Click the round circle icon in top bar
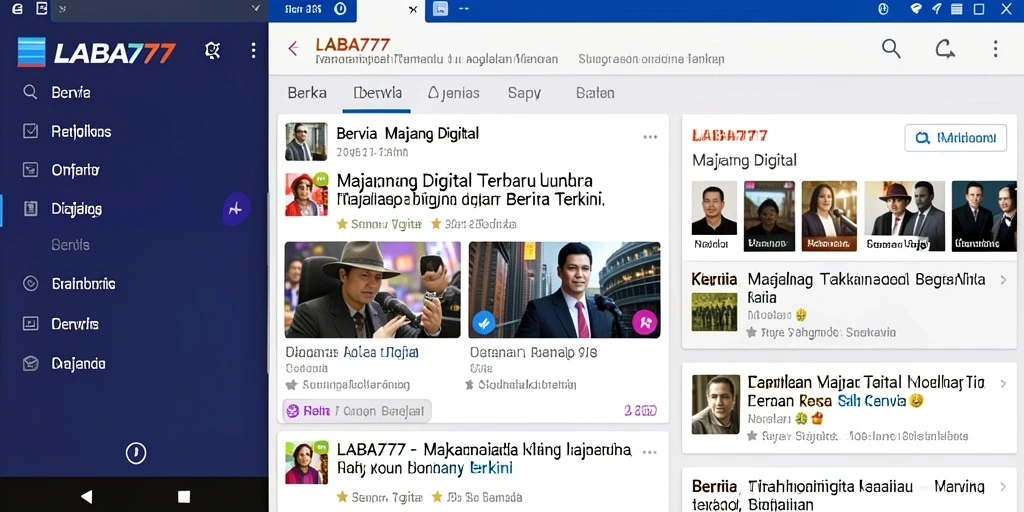 pos(884,8)
